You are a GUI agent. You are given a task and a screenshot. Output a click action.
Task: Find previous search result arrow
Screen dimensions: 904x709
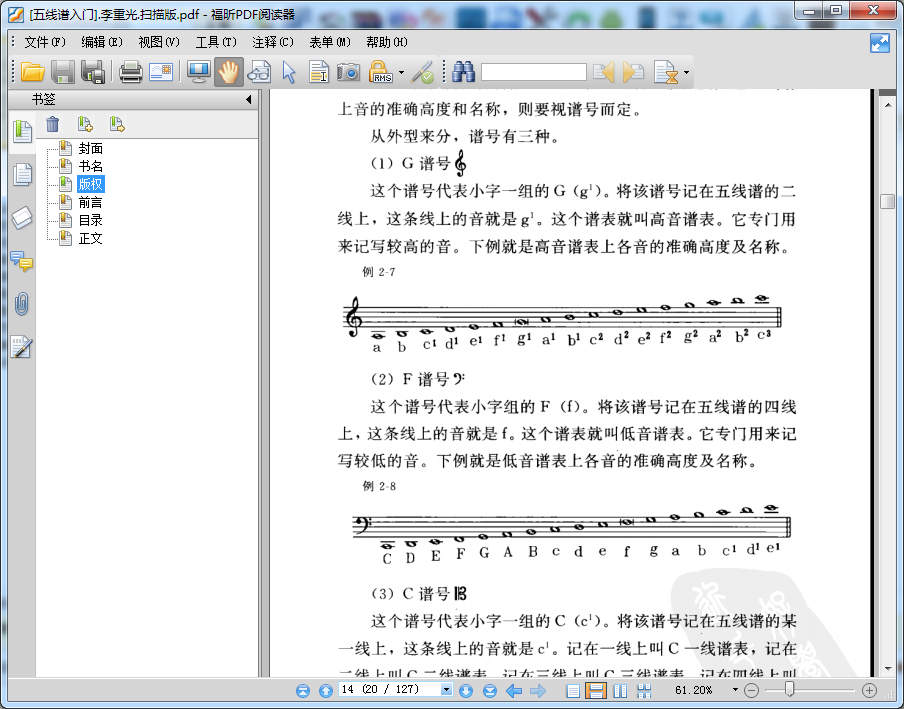(x=604, y=72)
